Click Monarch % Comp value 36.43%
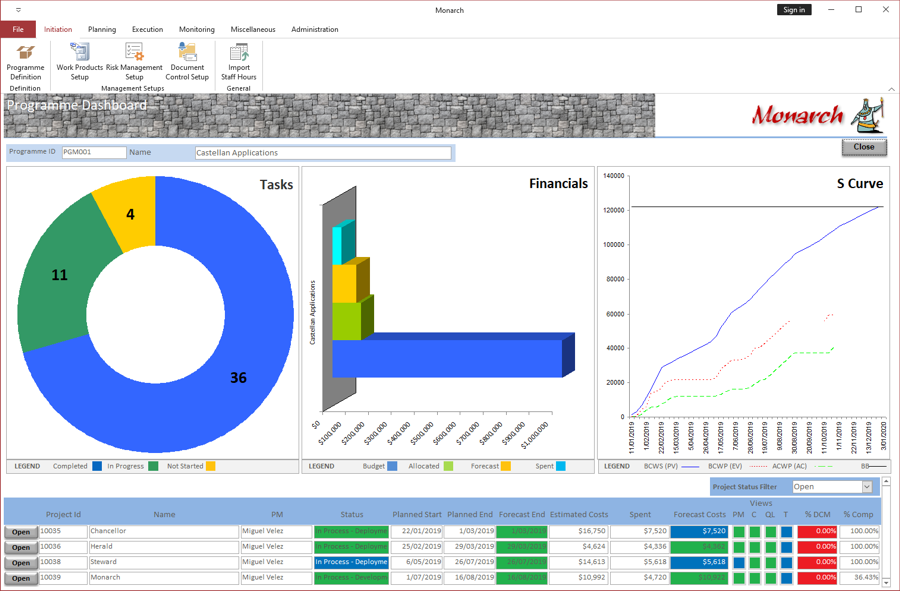900x591 pixels. 859,578
